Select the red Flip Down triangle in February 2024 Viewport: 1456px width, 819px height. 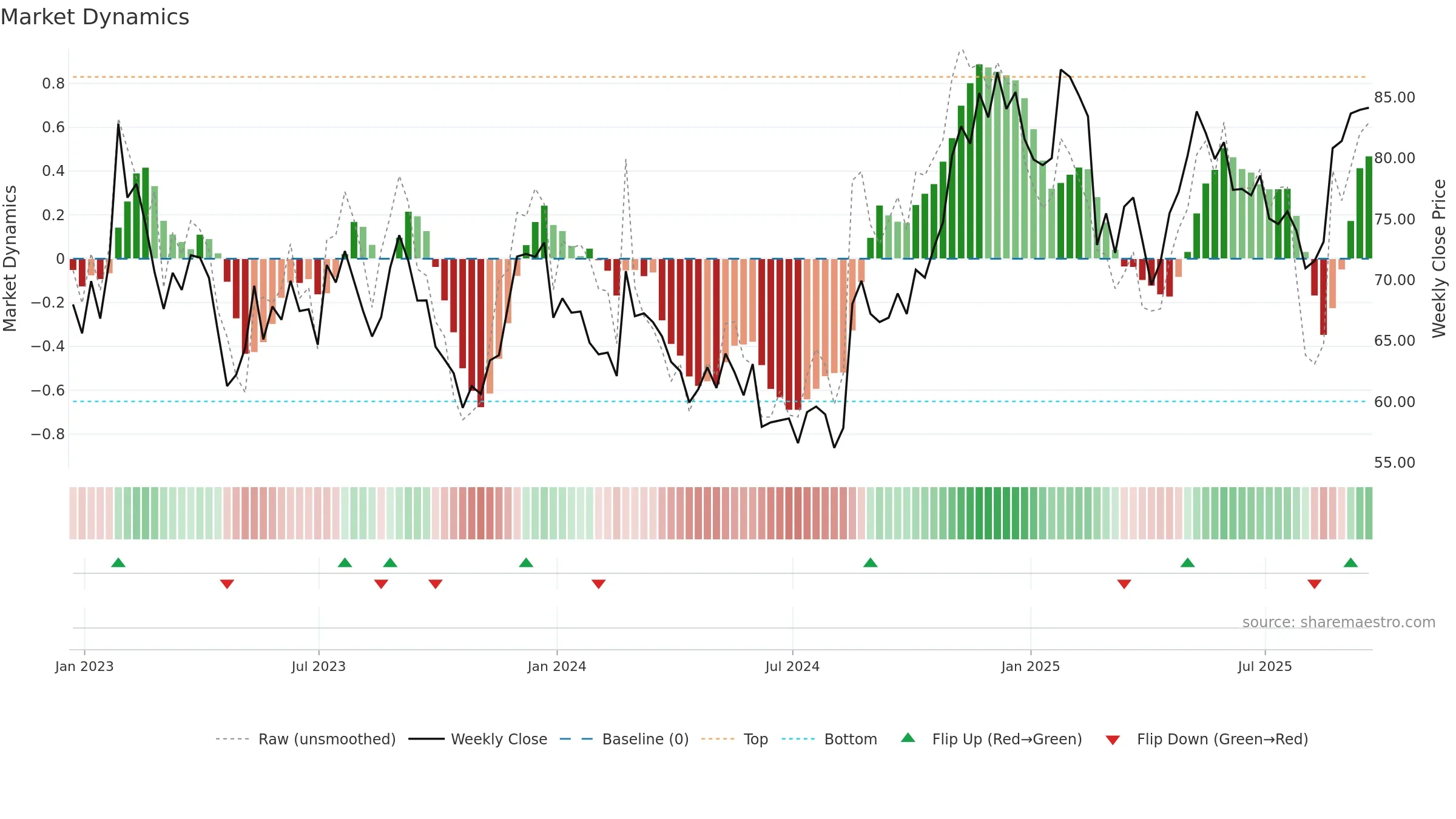pos(598,584)
